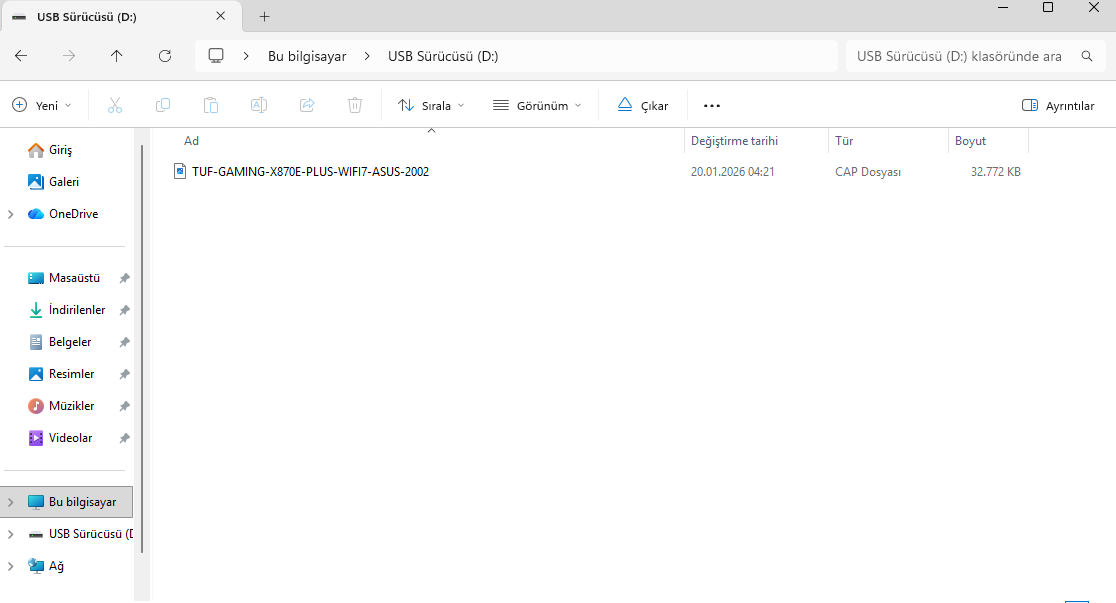Click the 32.772 KB size cell
Screen dimensions: 1116x603
(x=995, y=172)
